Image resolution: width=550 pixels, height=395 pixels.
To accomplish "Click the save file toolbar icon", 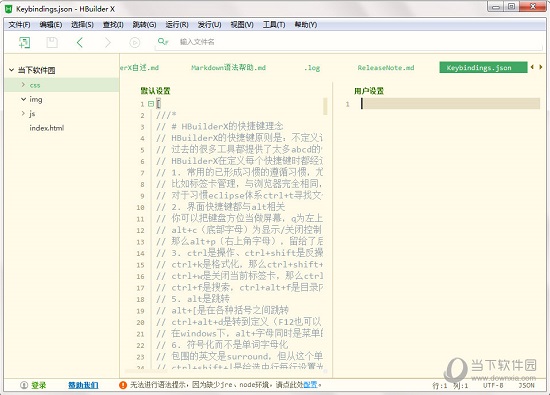I will click(x=52, y=42).
